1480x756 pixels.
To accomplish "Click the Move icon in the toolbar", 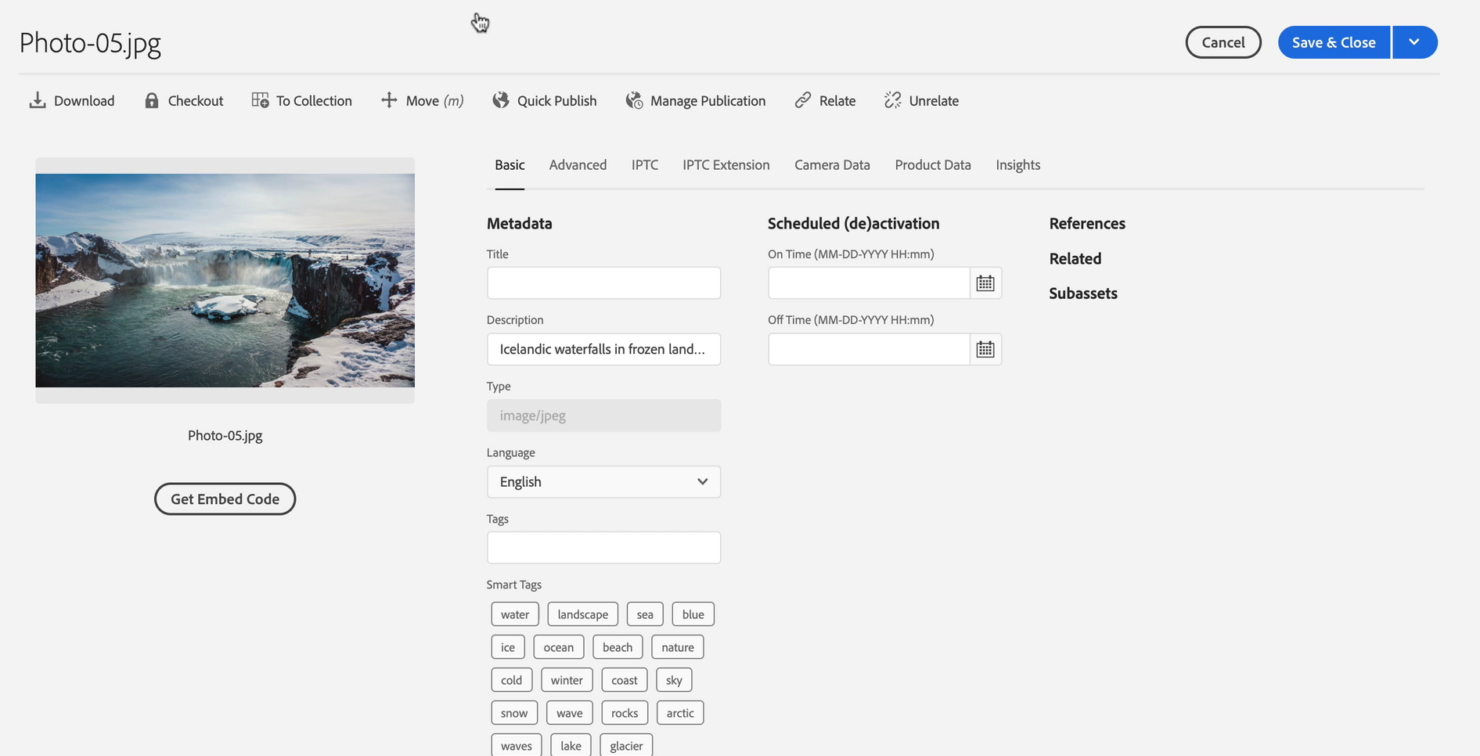I will 389,100.
